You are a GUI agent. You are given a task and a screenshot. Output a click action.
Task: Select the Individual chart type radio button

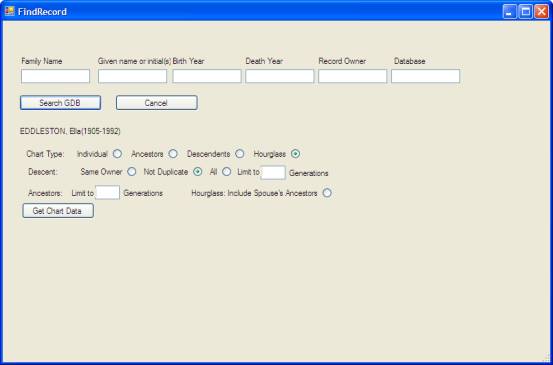pos(117,154)
